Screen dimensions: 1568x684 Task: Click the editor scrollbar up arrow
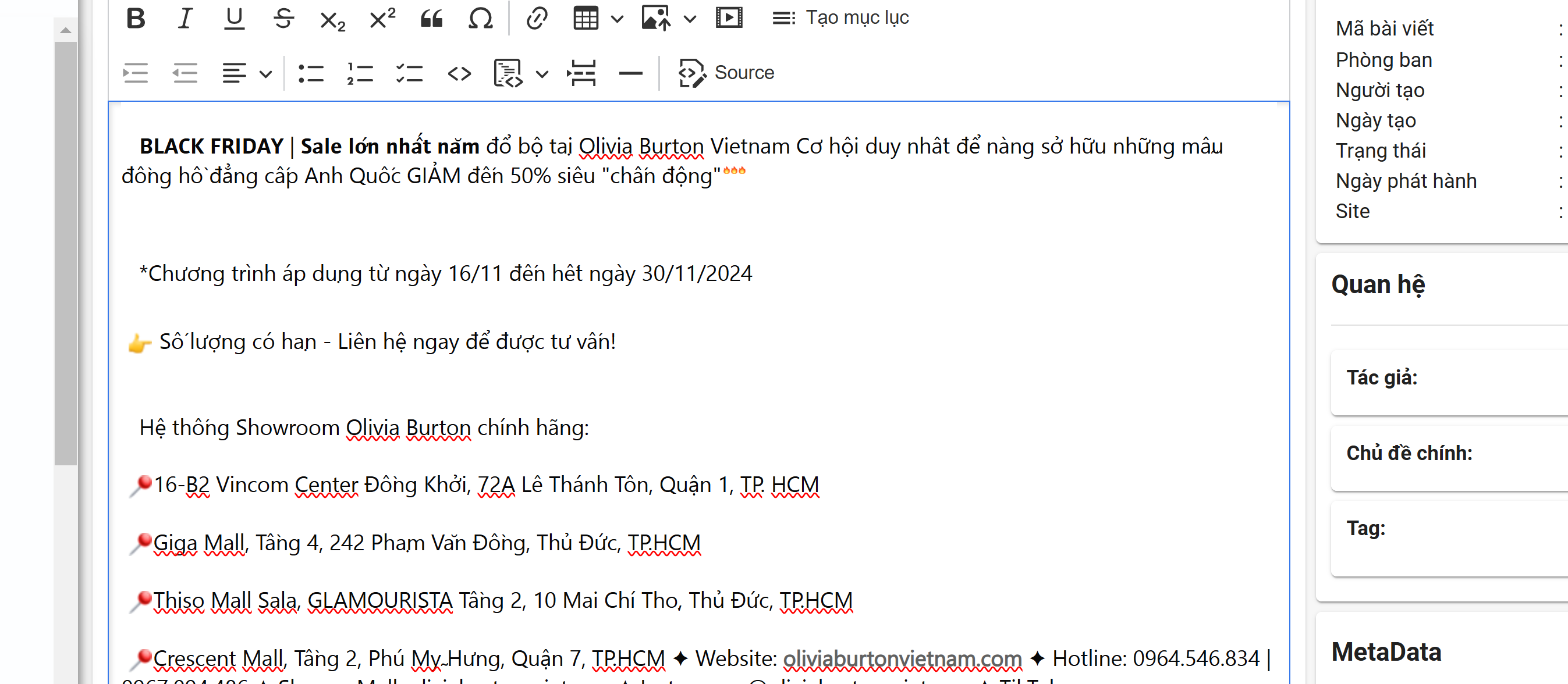pyautogui.click(x=66, y=30)
